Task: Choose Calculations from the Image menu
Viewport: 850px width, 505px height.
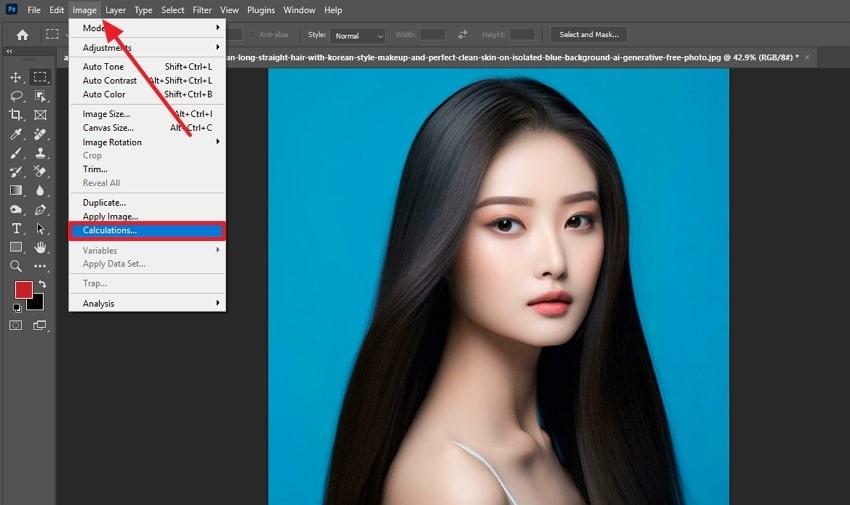Action: pyautogui.click(x=147, y=230)
